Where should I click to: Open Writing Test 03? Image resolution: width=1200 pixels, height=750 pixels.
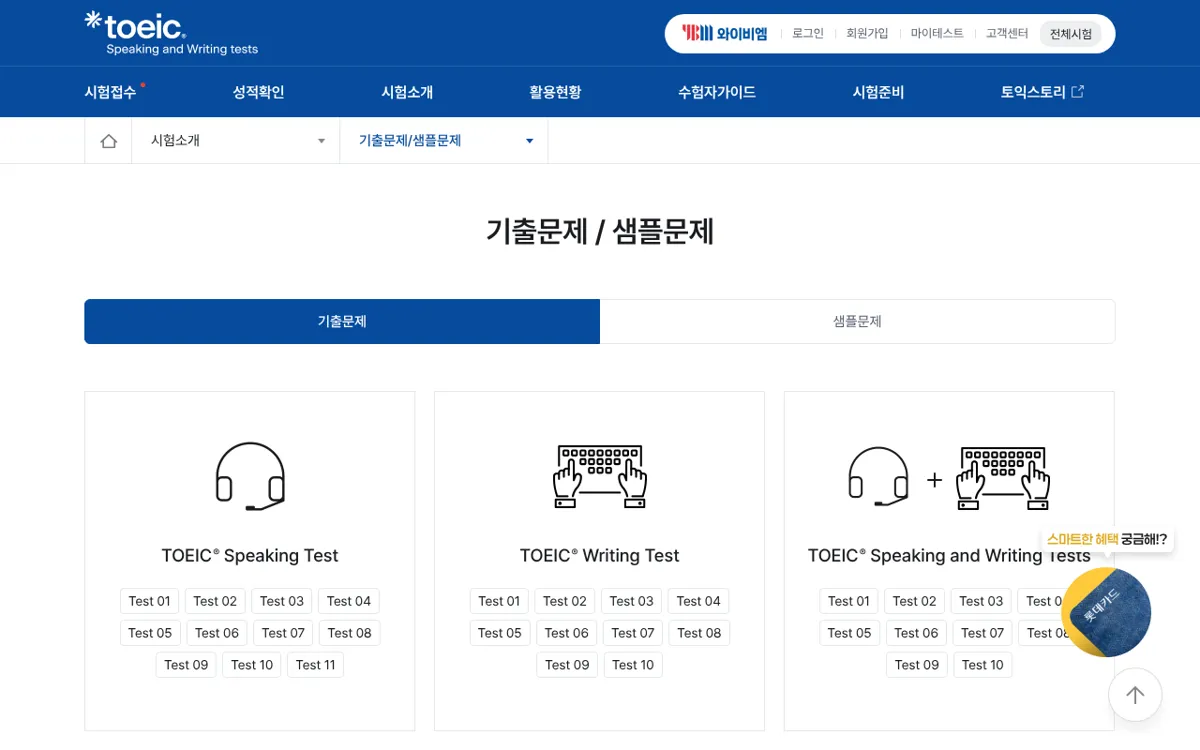[x=632, y=601]
